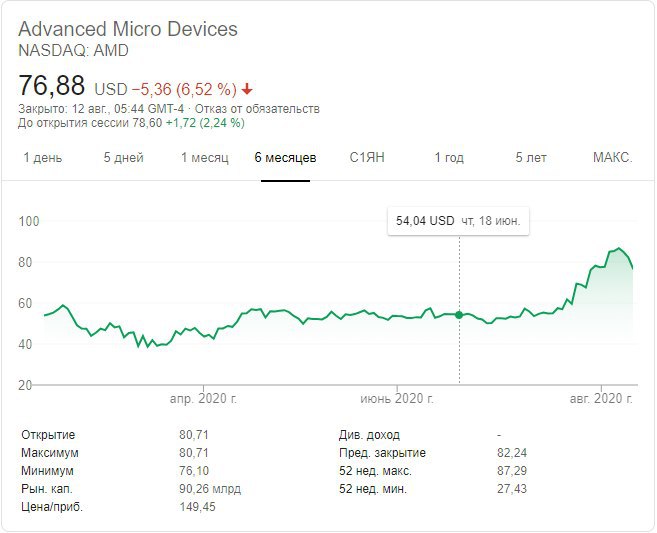657x533 pixels.
Task: Click the Максимум label
Action: tap(50, 453)
